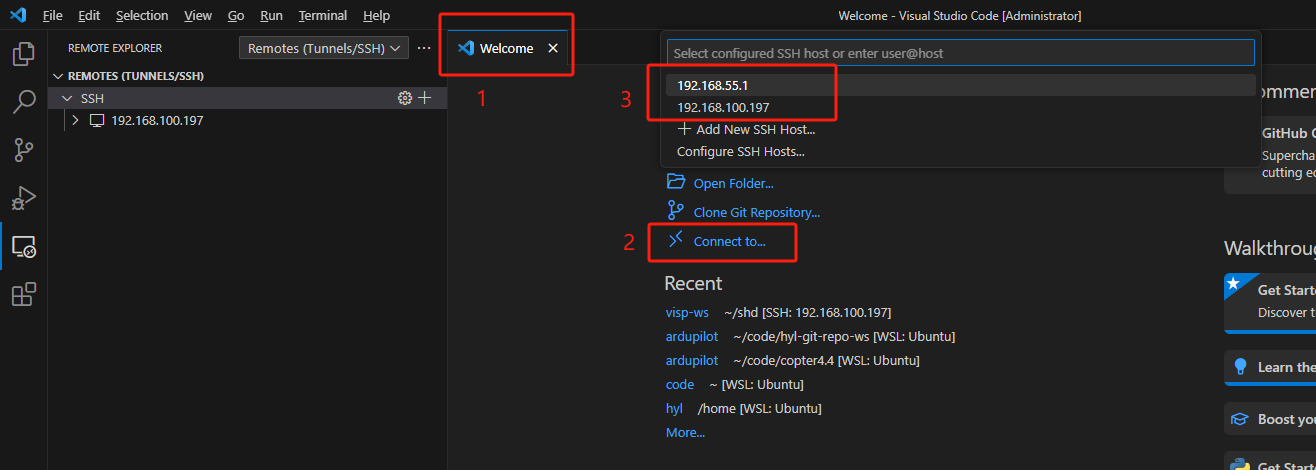Image resolution: width=1316 pixels, height=470 pixels.
Task: Open Run and Debug view icon
Action: 23,198
